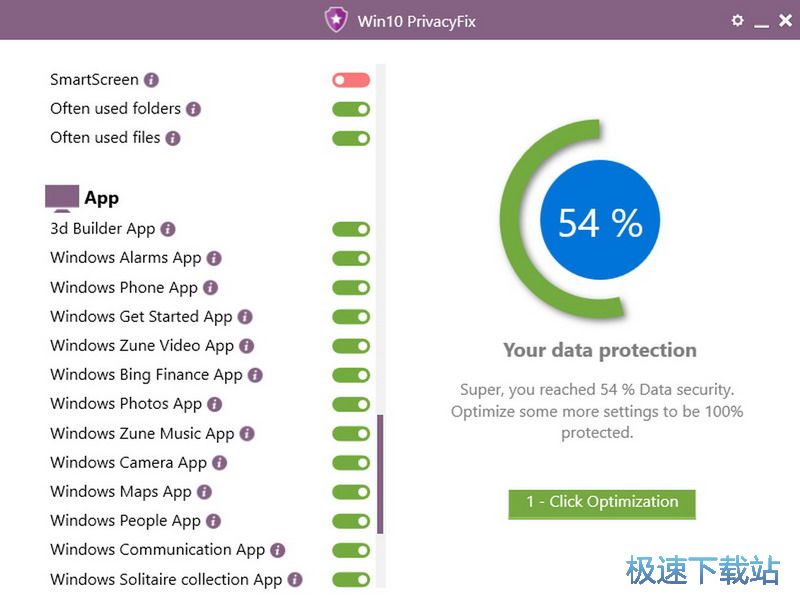Open settings gear in title bar
Image resolution: width=800 pixels, height=600 pixels.
(738, 20)
